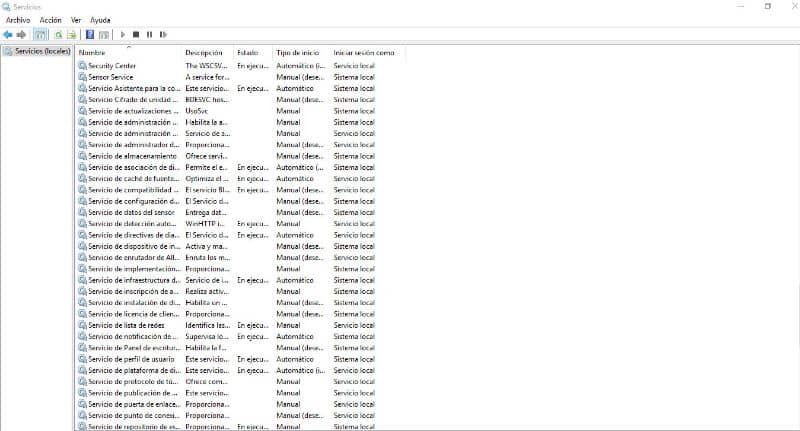This screenshot has height=431, width=800.
Task: Click the BDESVC hos... description cell
Action: pyautogui.click(x=207, y=99)
